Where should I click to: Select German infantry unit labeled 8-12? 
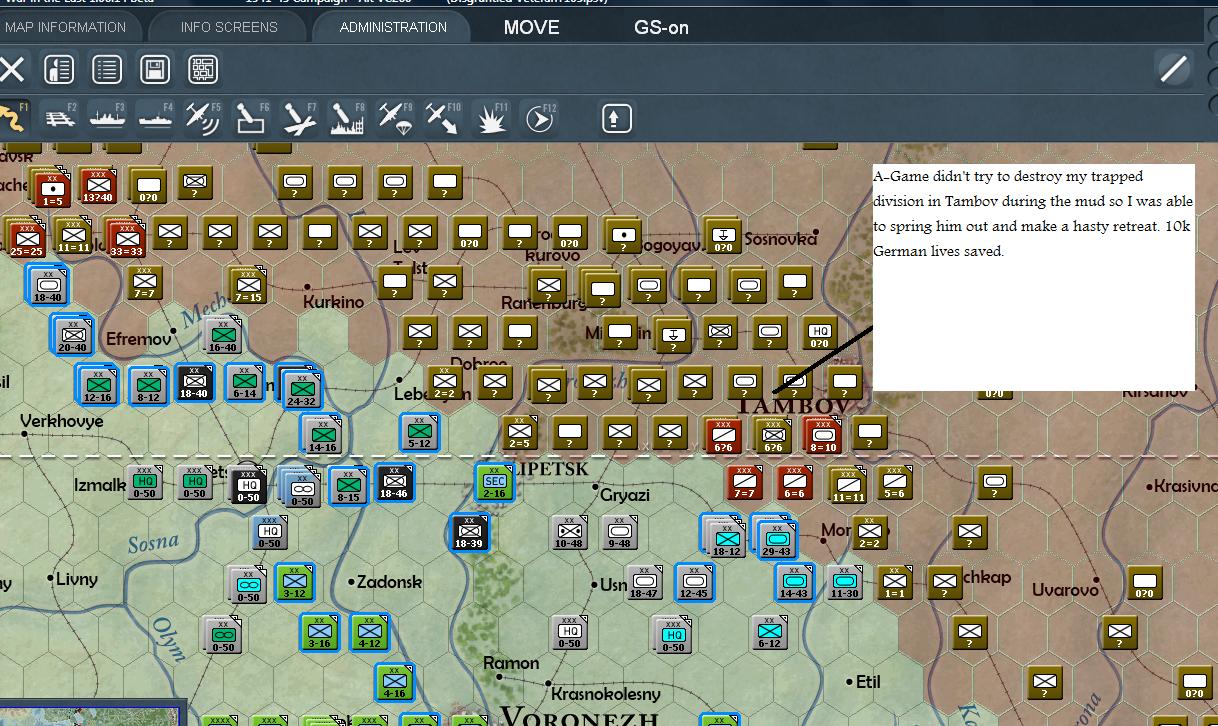(x=148, y=385)
